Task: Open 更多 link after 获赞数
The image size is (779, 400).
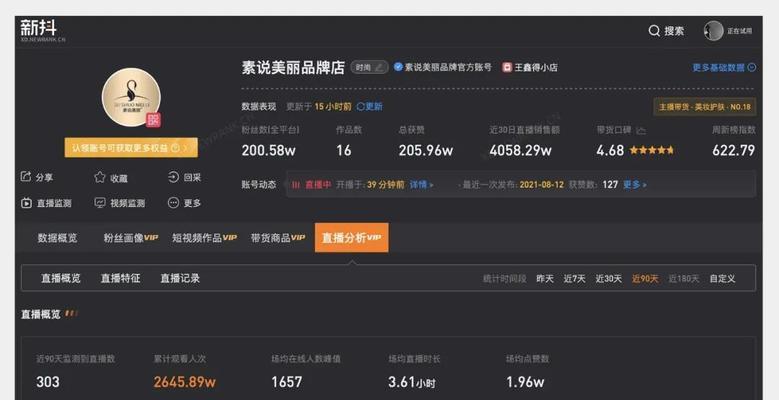Action: [x=635, y=185]
